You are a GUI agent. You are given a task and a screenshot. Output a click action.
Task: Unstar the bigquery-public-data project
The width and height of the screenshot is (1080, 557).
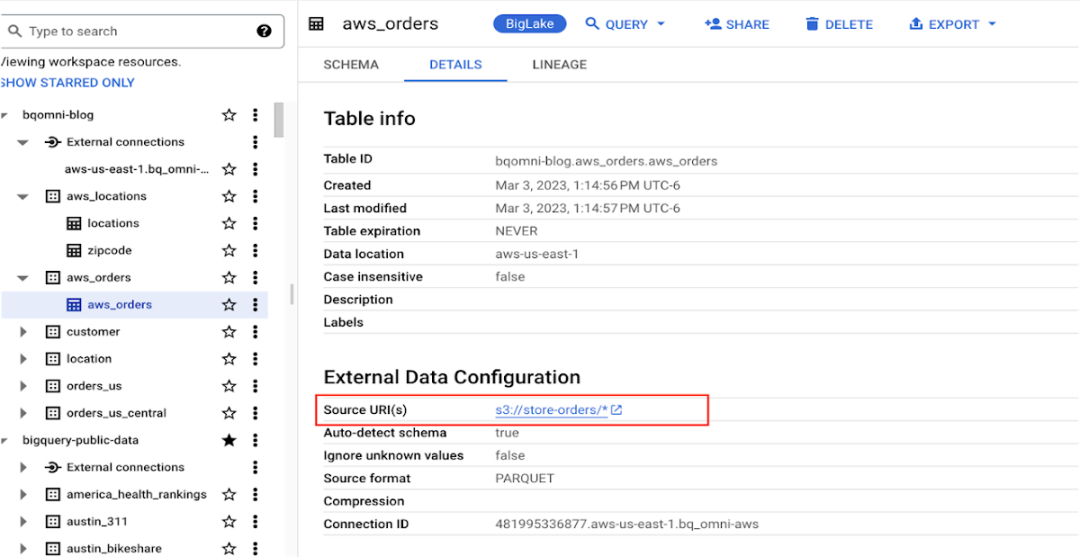229,440
